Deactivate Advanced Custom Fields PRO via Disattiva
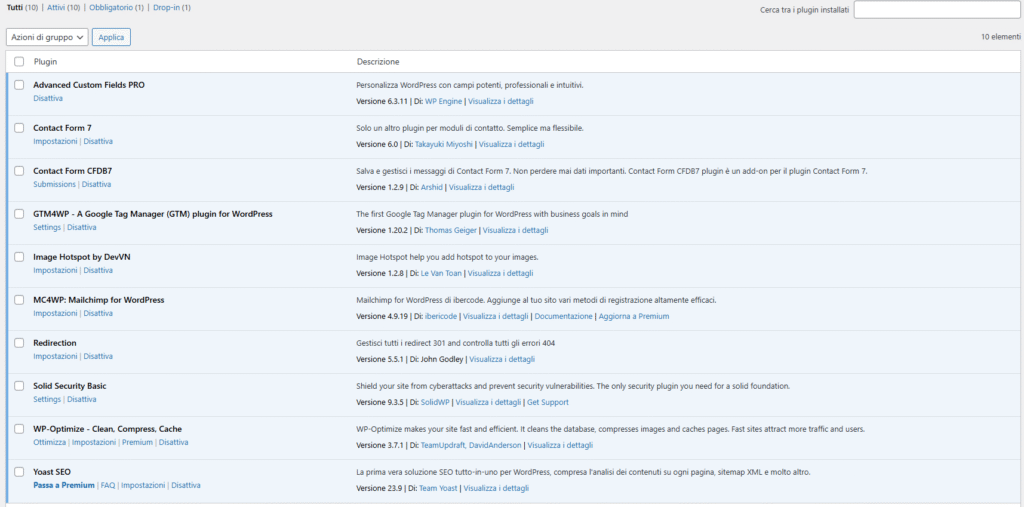1024x507 pixels. pyautogui.click(x=48, y=99)
